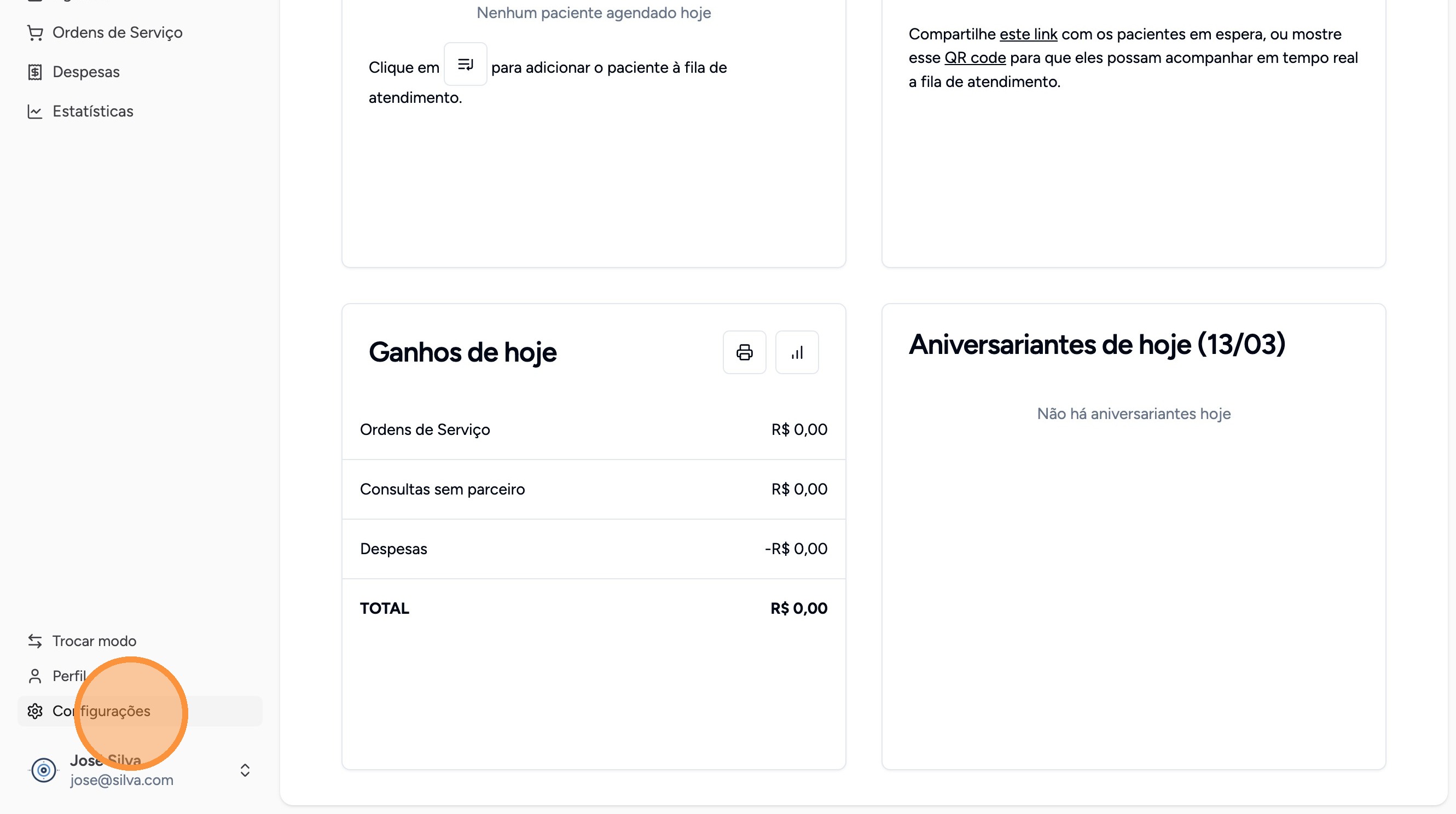Click the receipt icon beside Despesas
This screenshot has height=814, width=1456.
pos(35,72)
